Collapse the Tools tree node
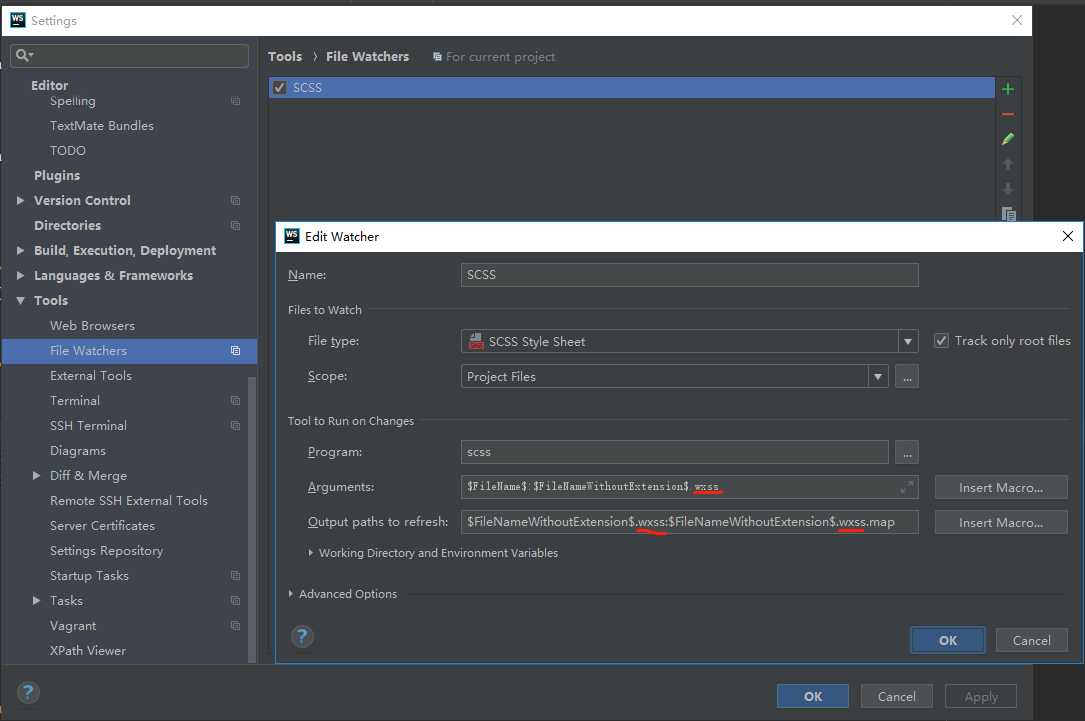 [x=20, y=300]
